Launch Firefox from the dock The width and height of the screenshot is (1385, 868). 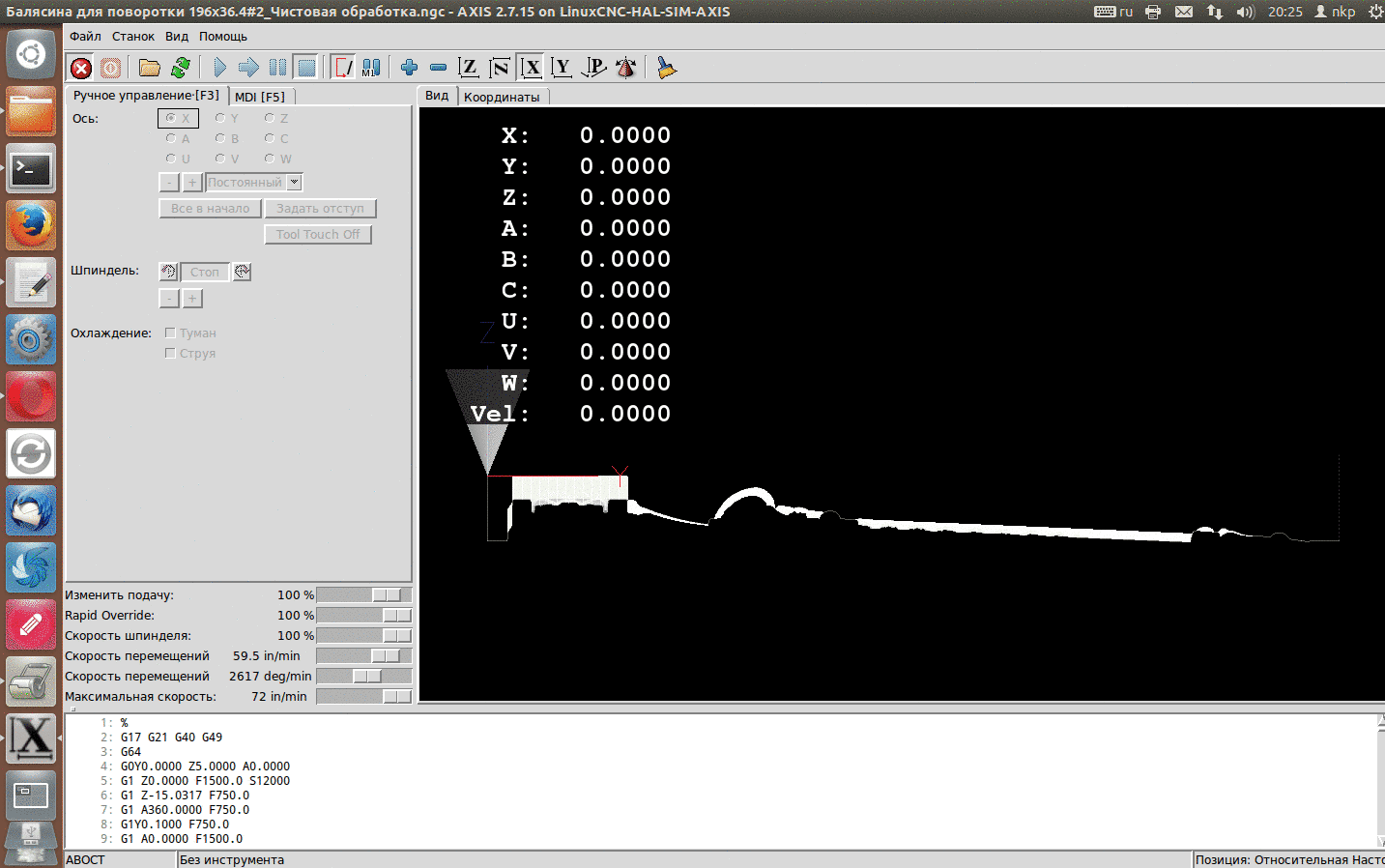pos(31,225)
